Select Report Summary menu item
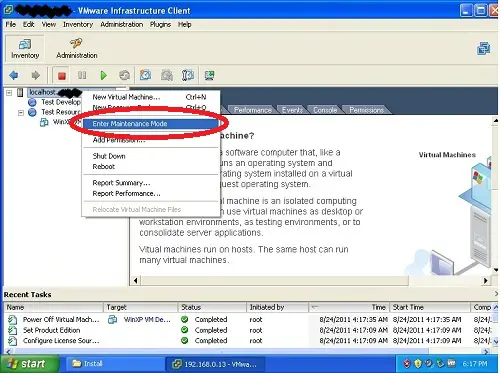Viewport: 500px width, 373px height. coord(151,183)
